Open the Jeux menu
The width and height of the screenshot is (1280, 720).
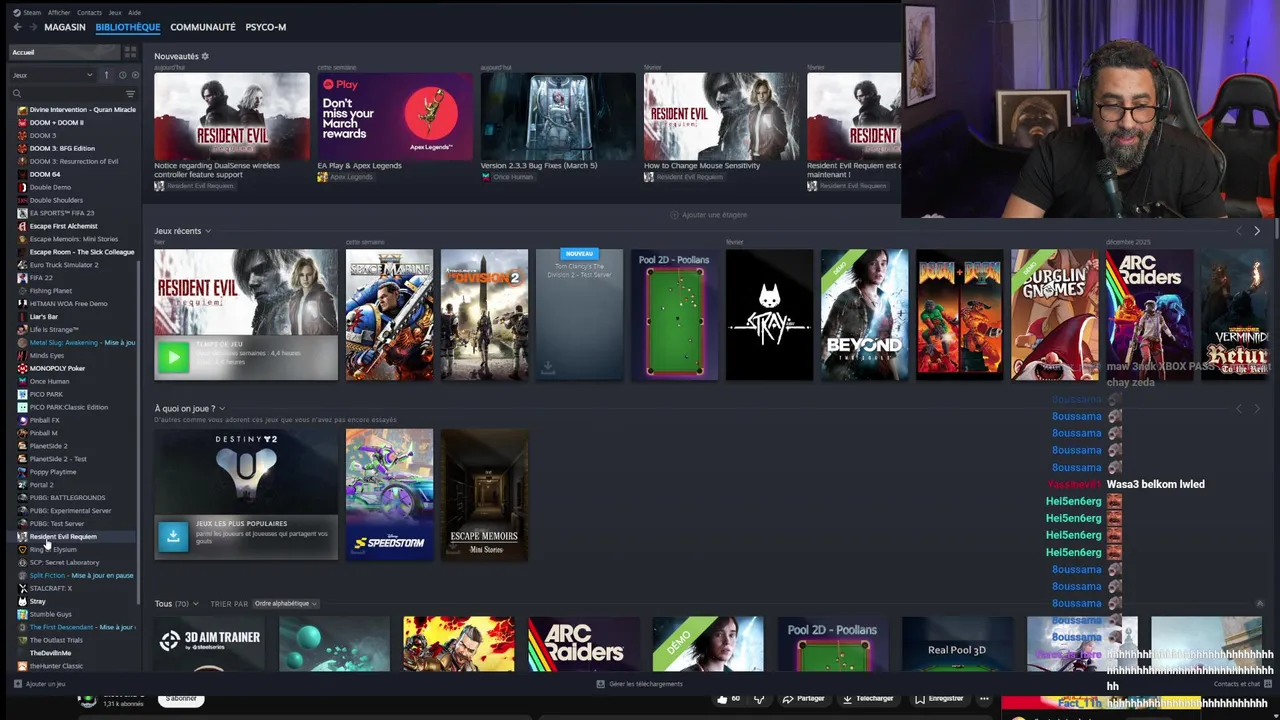(x=114, y=13)
